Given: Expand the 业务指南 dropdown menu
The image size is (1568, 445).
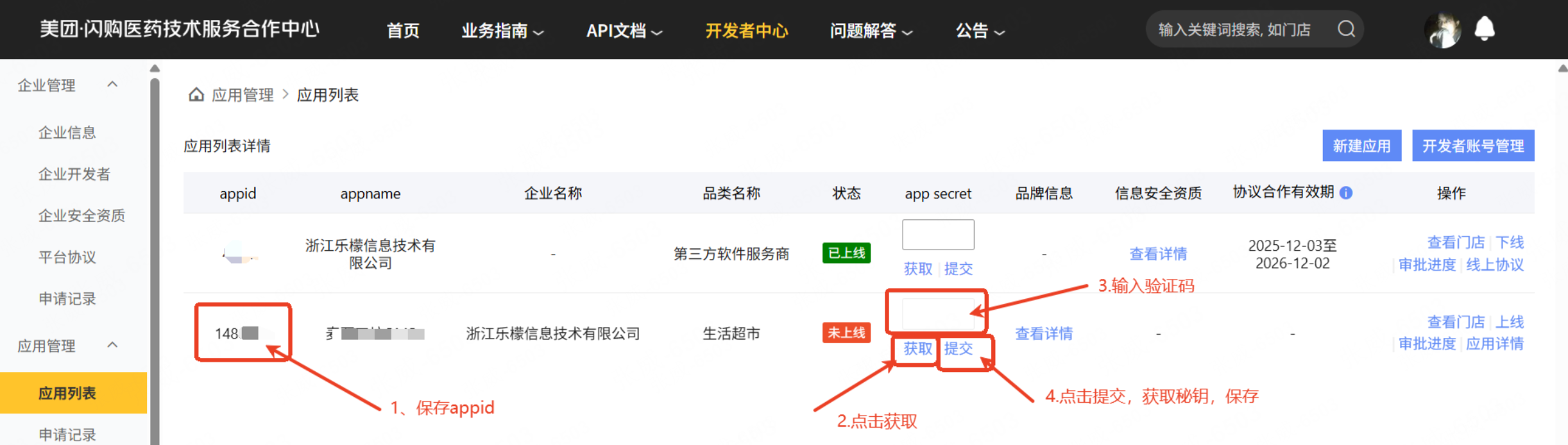Looking at the screenshot, I should [502, 30].
